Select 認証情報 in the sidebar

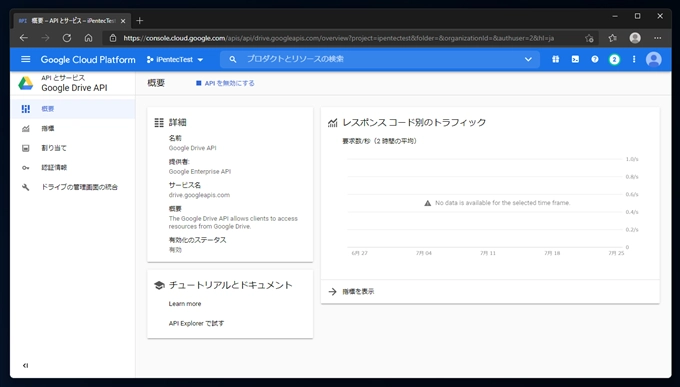coord(73,167)
